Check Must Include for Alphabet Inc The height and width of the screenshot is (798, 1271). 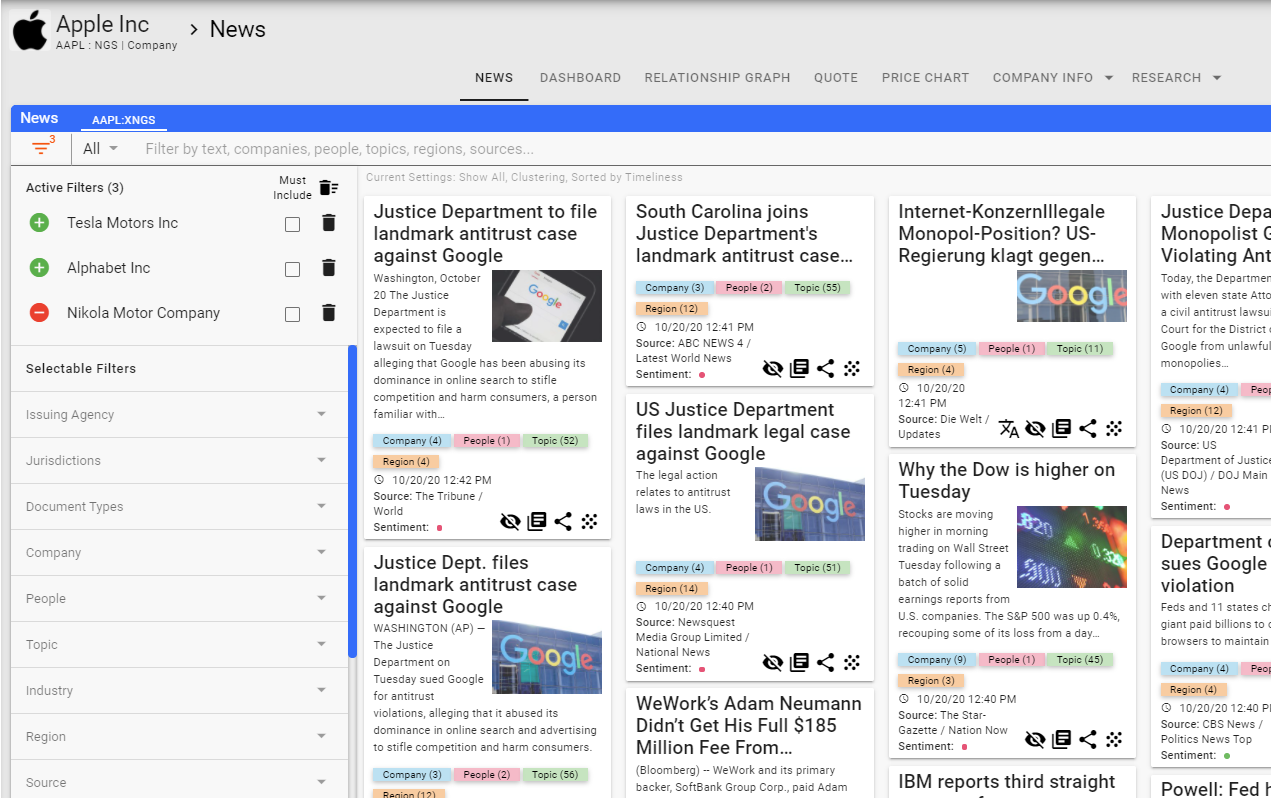coord(292,269)
